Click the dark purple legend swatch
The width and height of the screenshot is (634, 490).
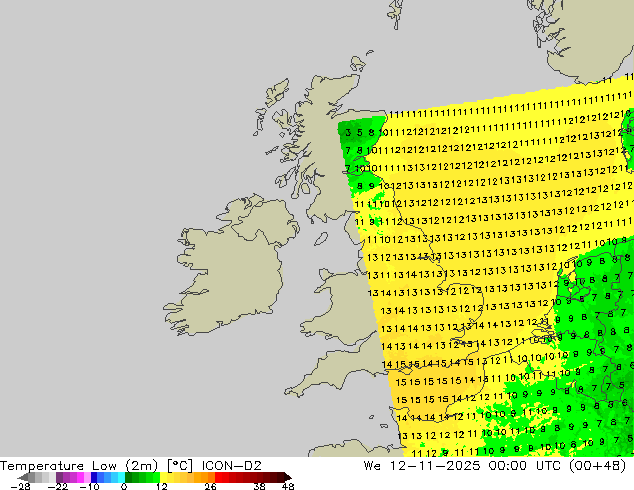[59, 477]
